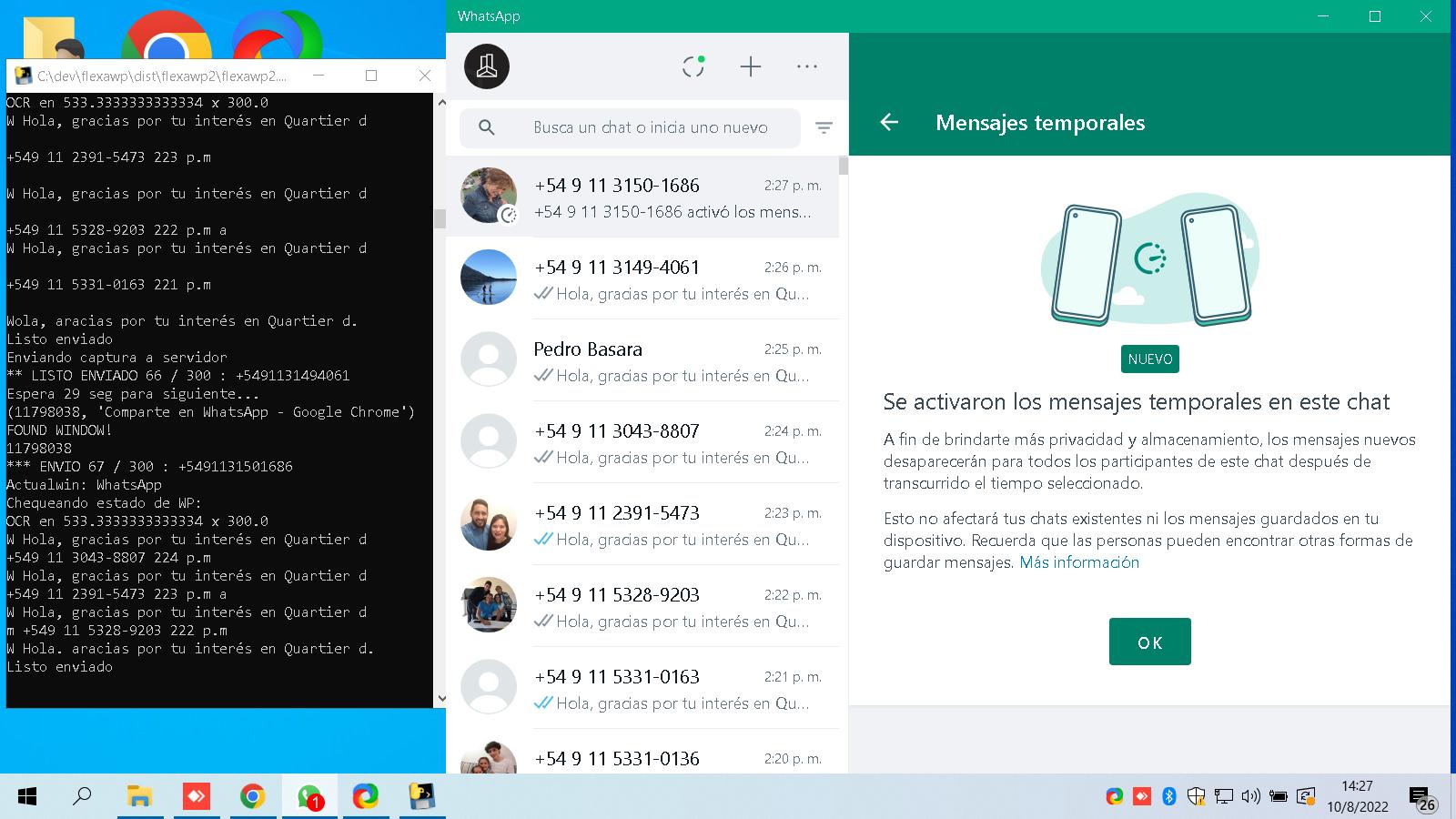Open the chat filter menu icon
The width and height of the screenshot is (1456, 819).
[x=824, y=128]
